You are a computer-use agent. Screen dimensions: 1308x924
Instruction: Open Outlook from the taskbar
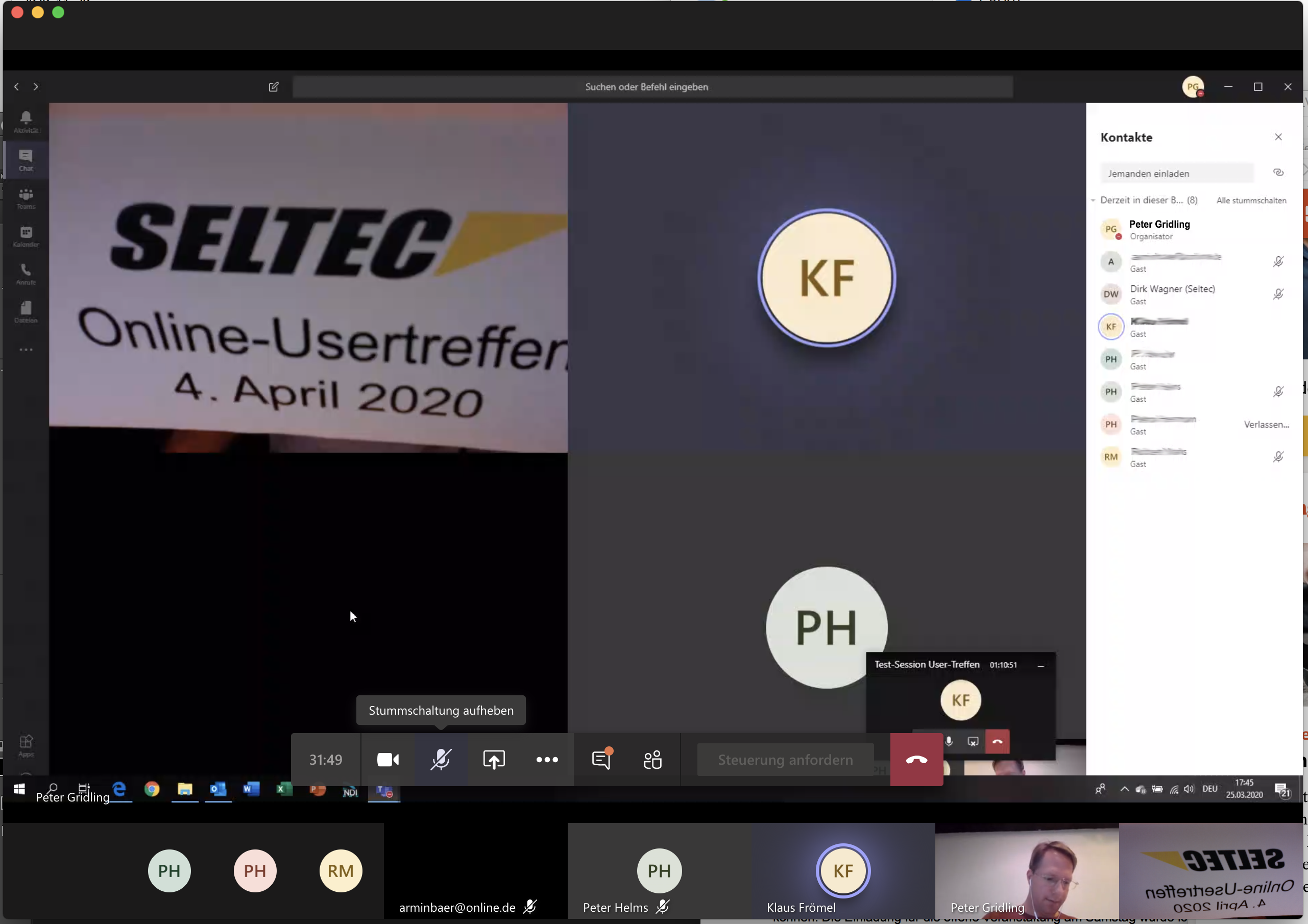click(217, 789)
